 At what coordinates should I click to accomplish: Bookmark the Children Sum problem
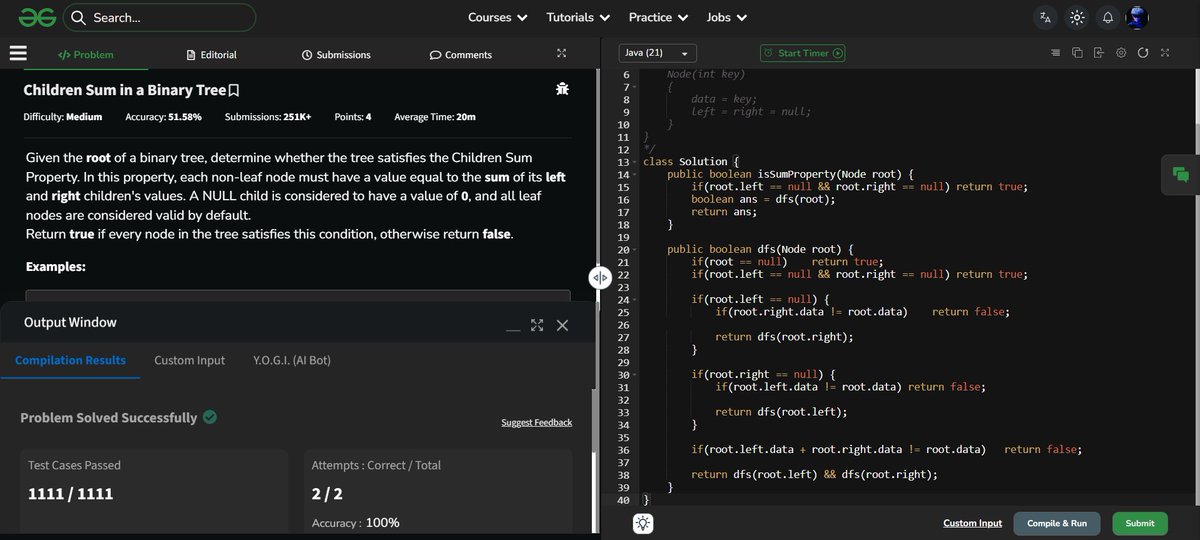coord(234,90)
